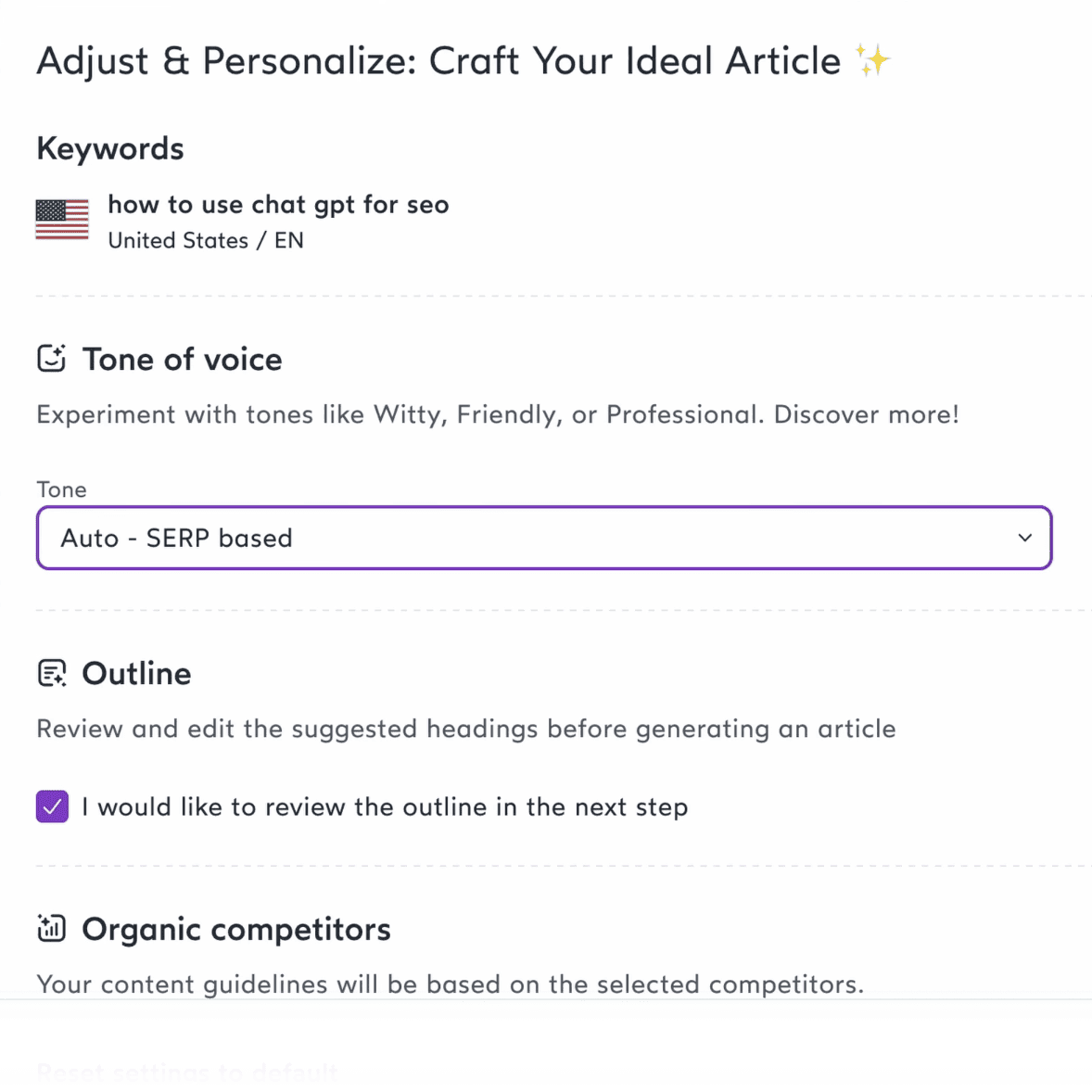Screen dimensions: 1092x1092
Task: Select the keyword 'how to use chat gpt for seo'
Action: pyautogui.click(x=278, y=204)
